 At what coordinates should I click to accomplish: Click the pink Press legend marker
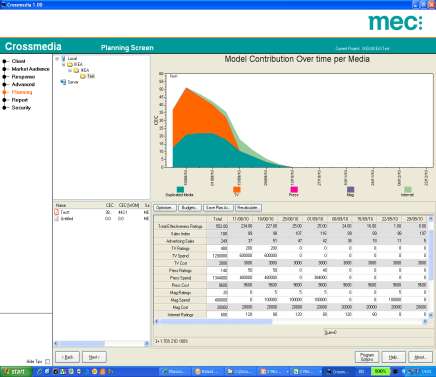click(x=294, y=189)
